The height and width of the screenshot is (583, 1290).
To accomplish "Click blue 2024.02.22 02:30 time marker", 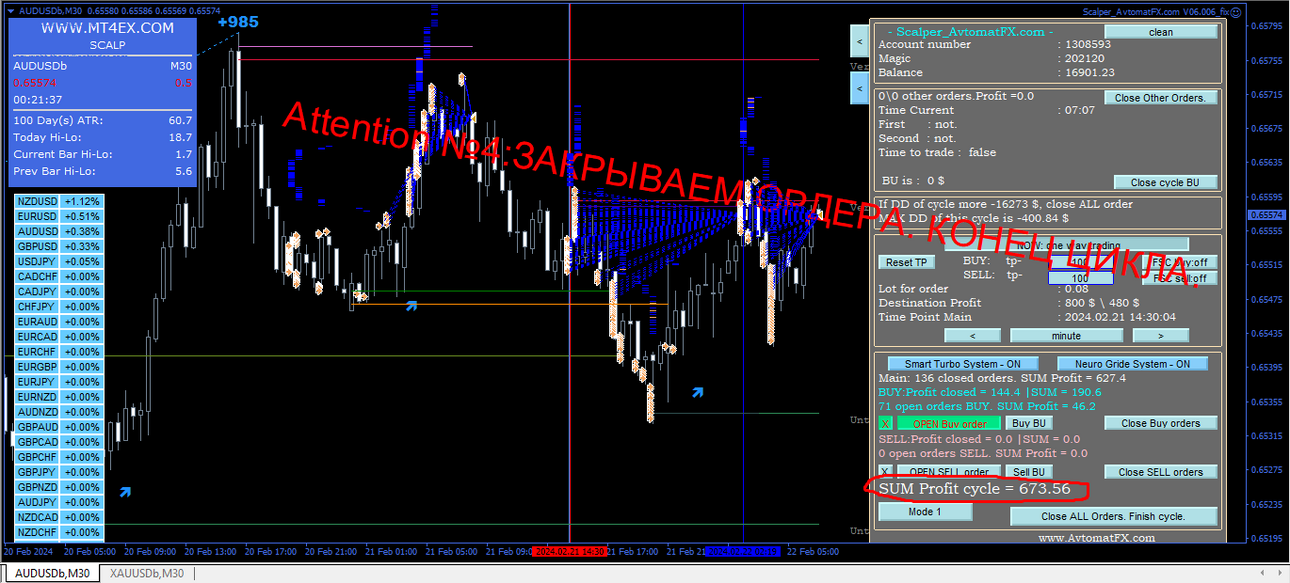I will (743, 551).
